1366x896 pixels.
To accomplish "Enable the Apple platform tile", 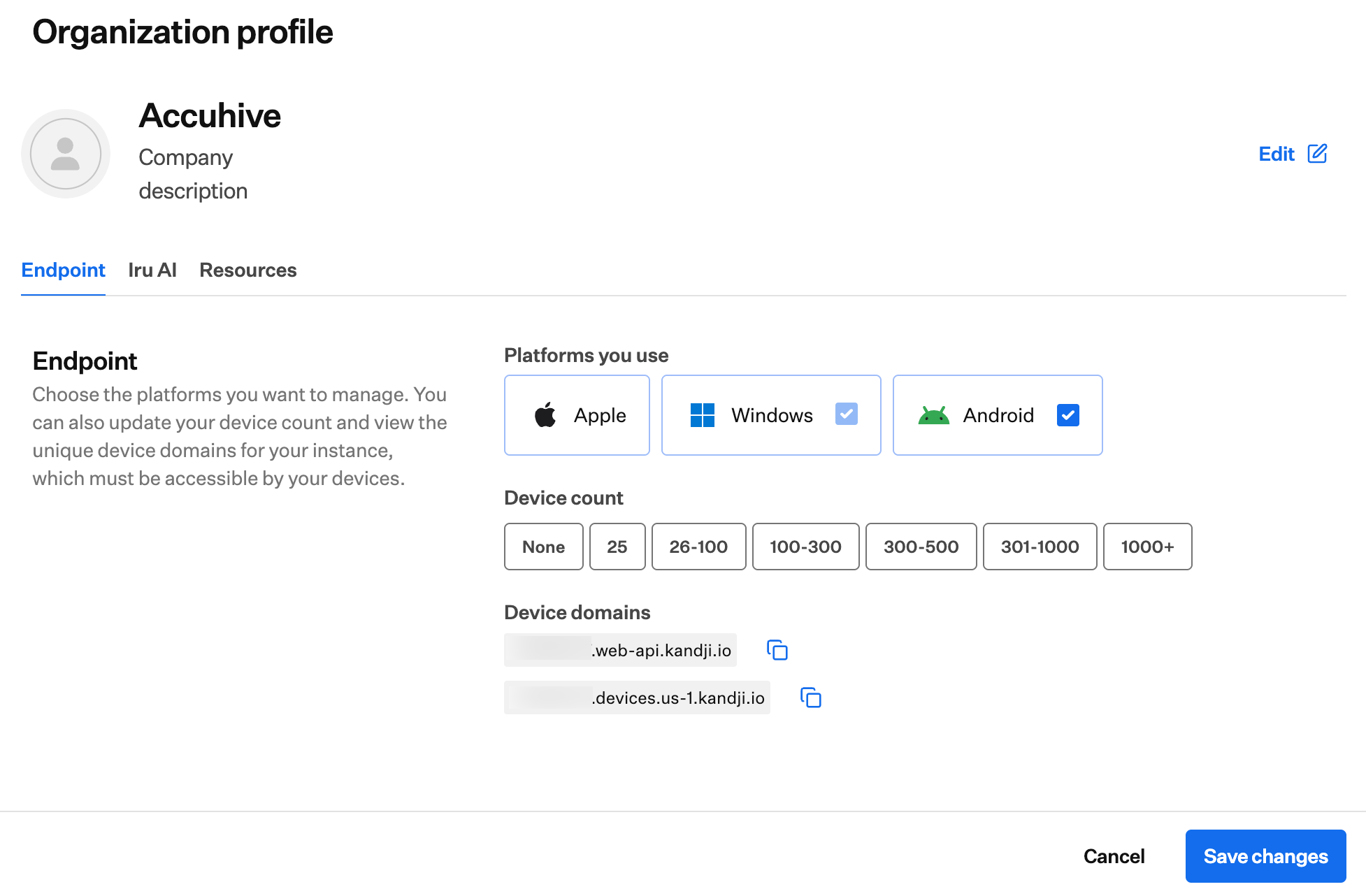I will click(x=577, y=414).
